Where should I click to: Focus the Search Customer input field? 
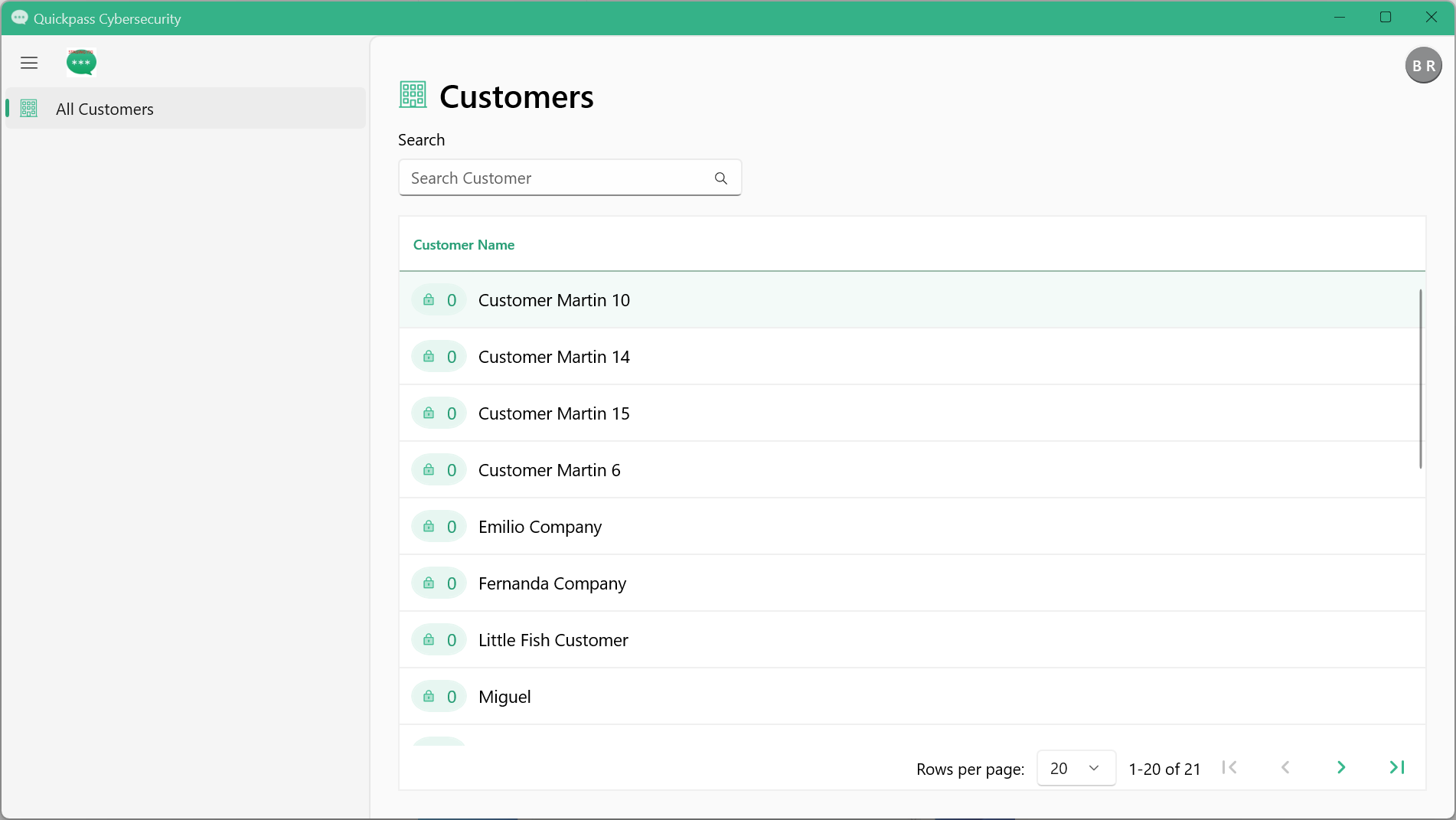tap(570, 178)
